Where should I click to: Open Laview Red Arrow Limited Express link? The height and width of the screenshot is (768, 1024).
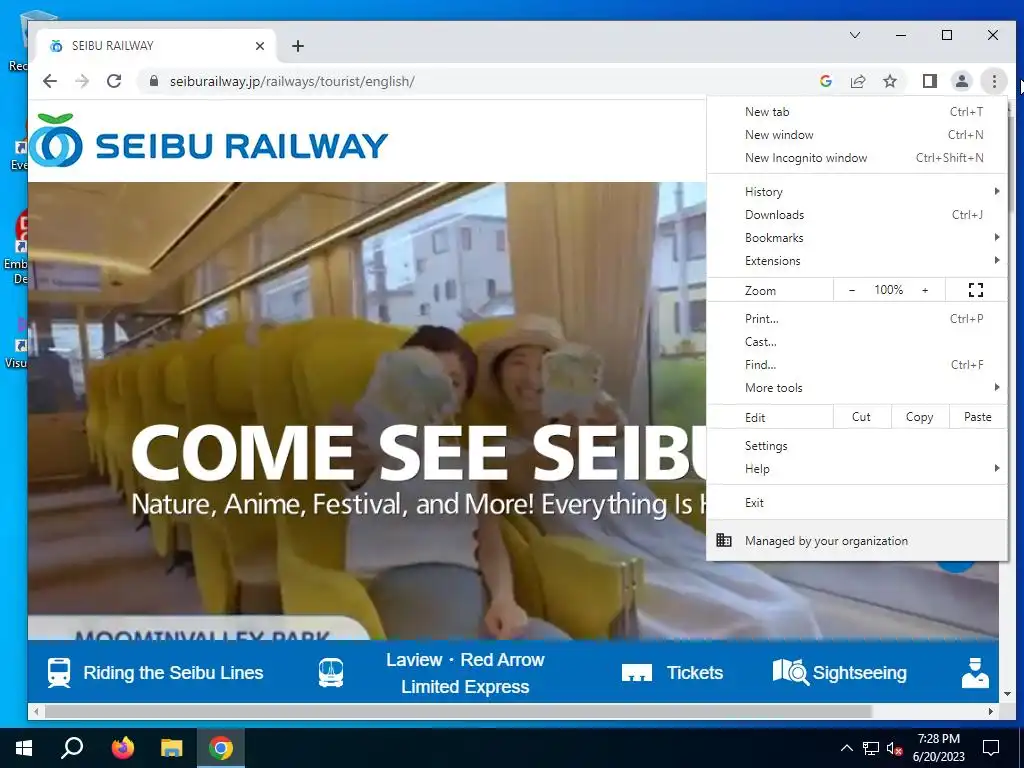coord(465,673)
